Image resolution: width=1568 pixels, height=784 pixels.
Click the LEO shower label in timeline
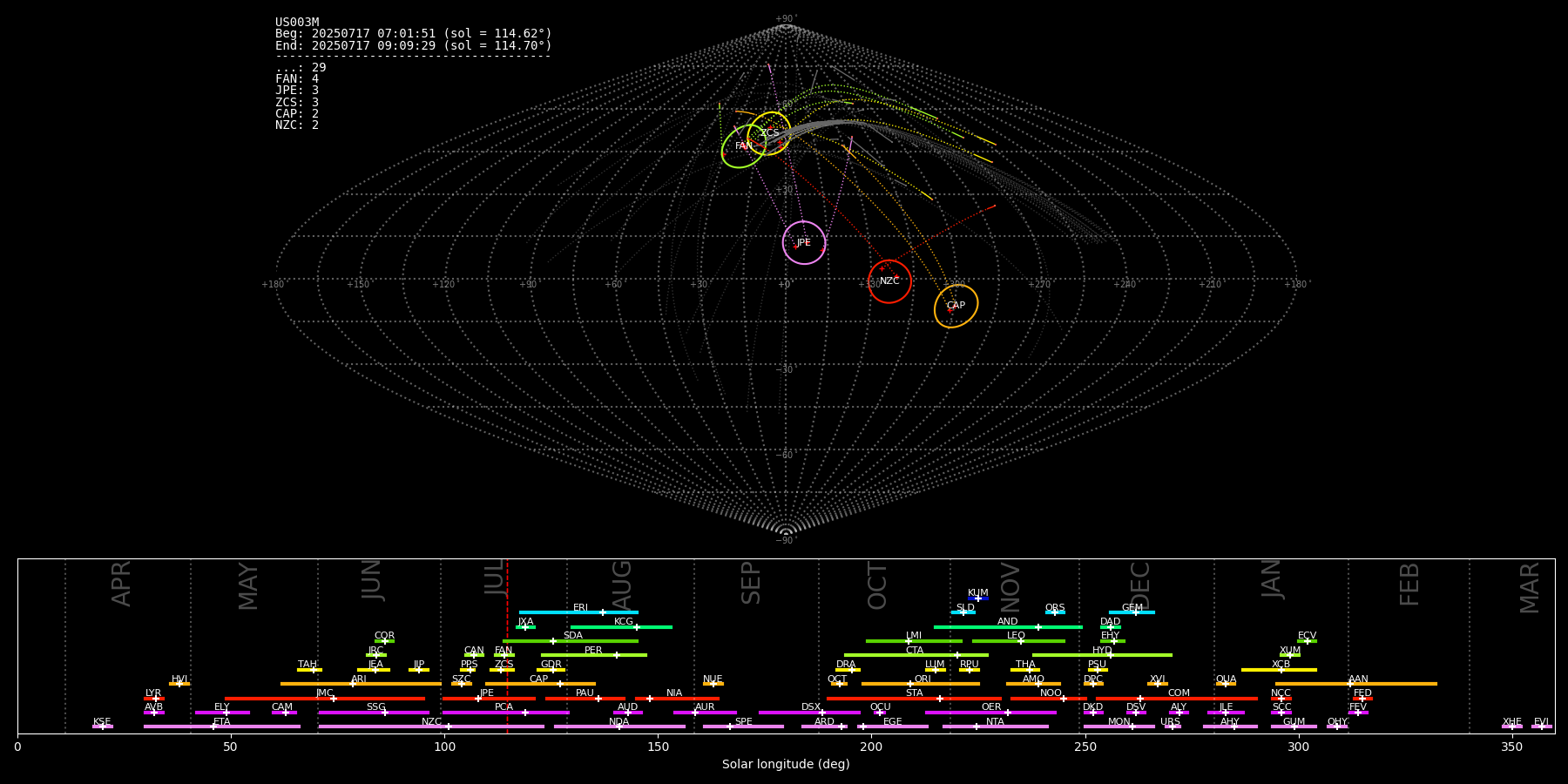click(x=1017, y=636)
